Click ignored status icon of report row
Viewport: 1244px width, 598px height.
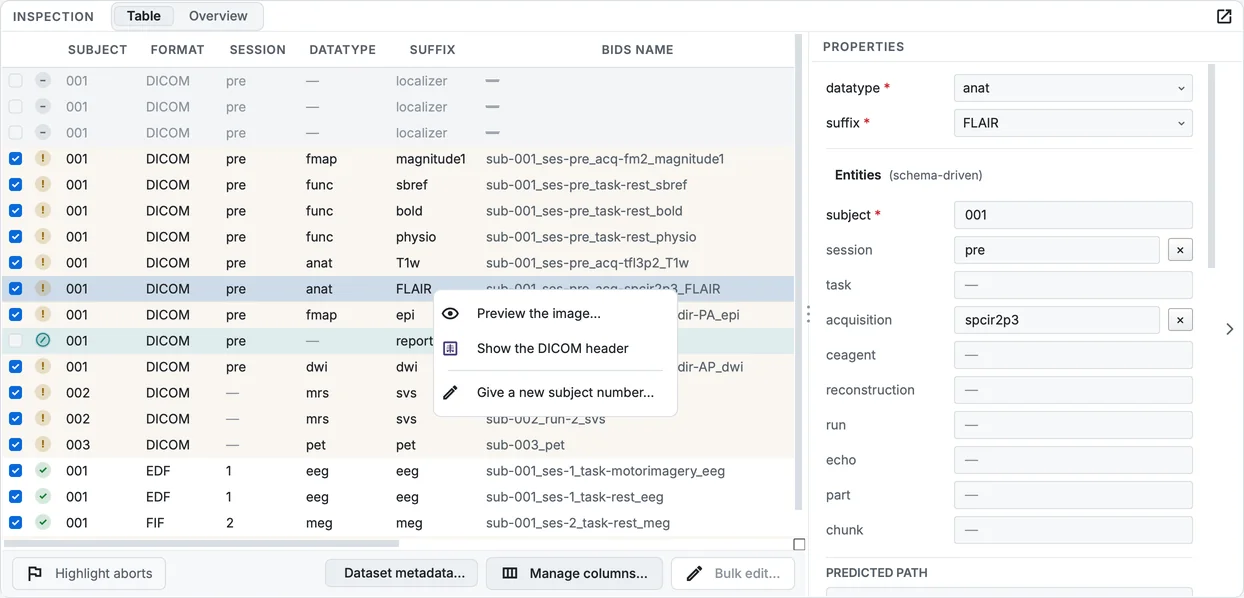click(43, 340)
